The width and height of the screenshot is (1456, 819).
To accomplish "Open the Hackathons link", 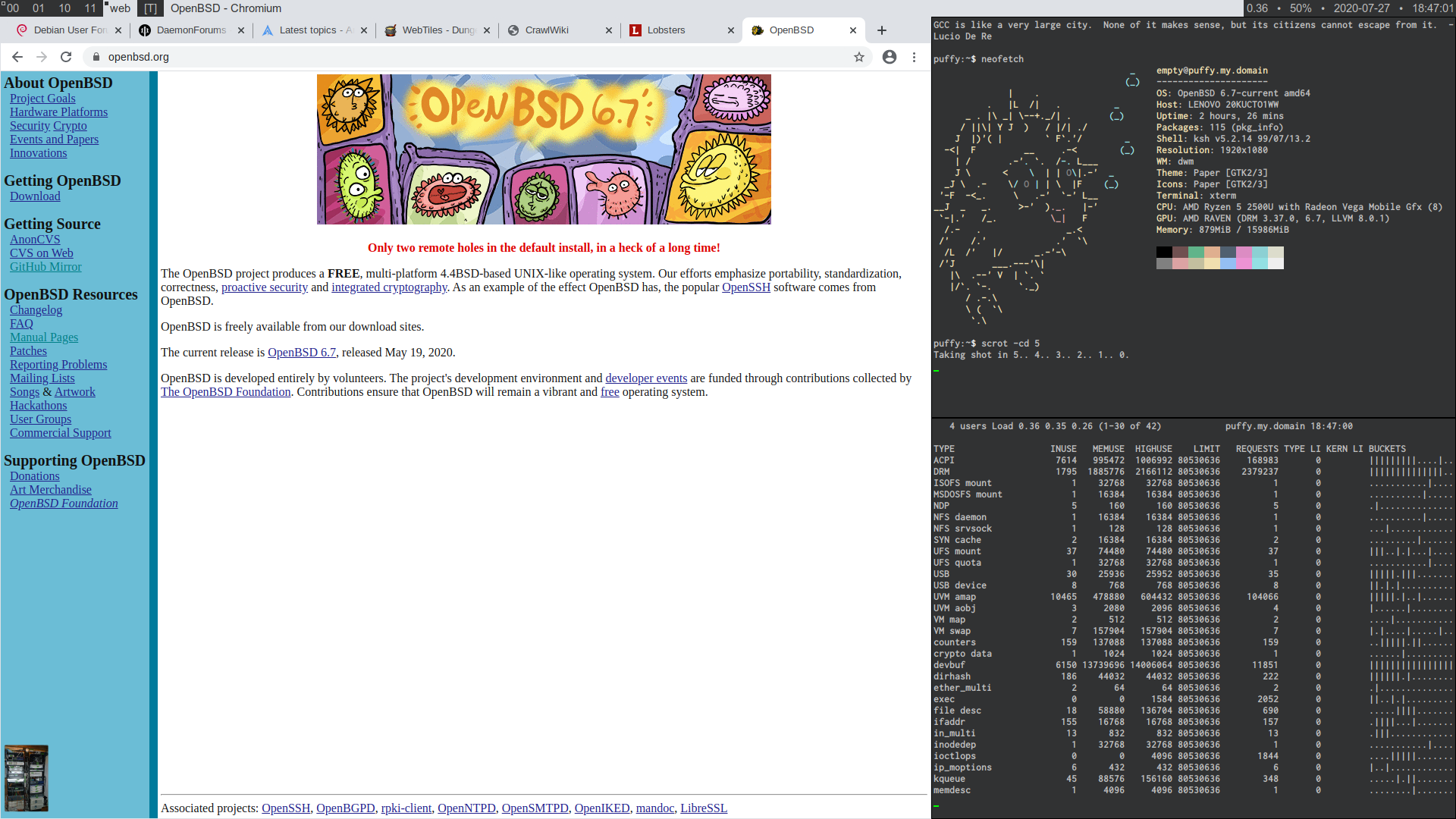I will (x=38, y=406).
